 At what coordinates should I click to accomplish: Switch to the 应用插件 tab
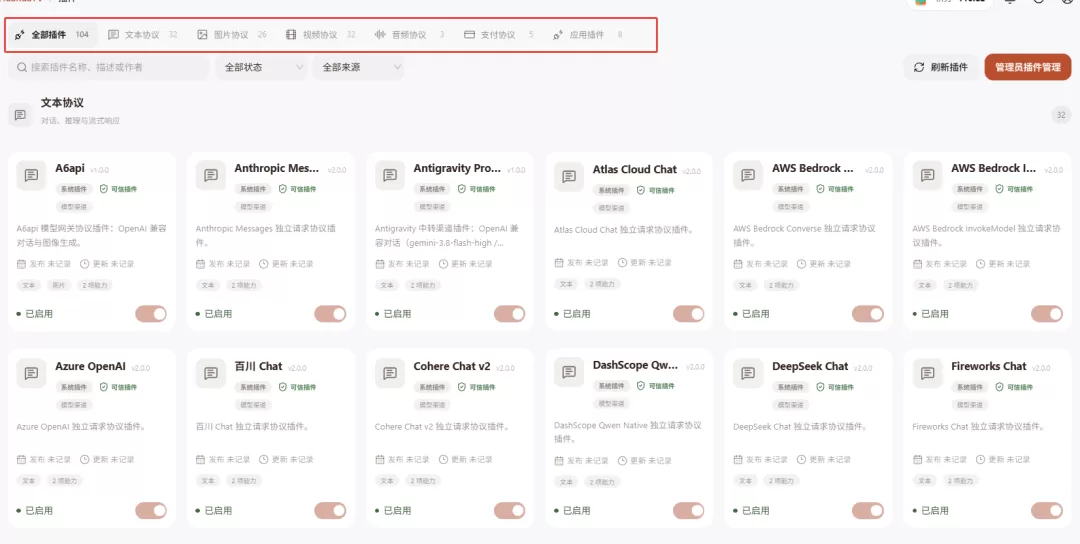(x=588, y=34)
